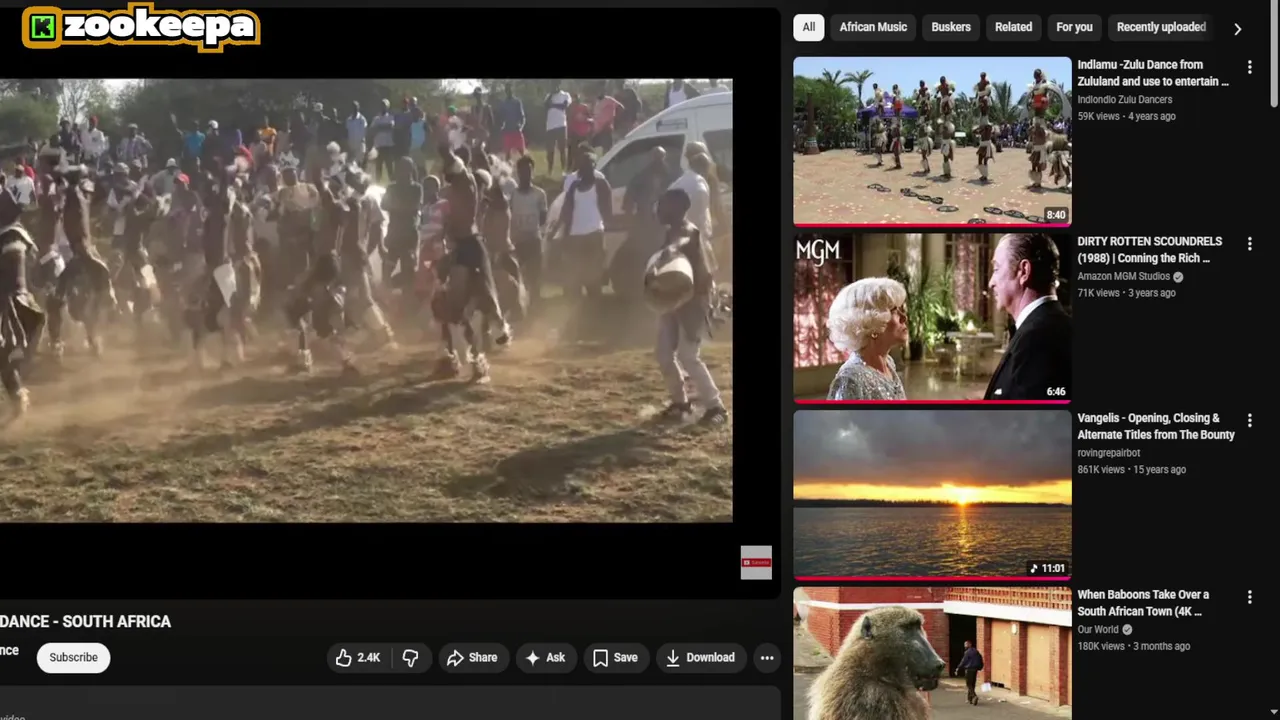Open the Share dialog
The image size is (1280, 720).
472,657
